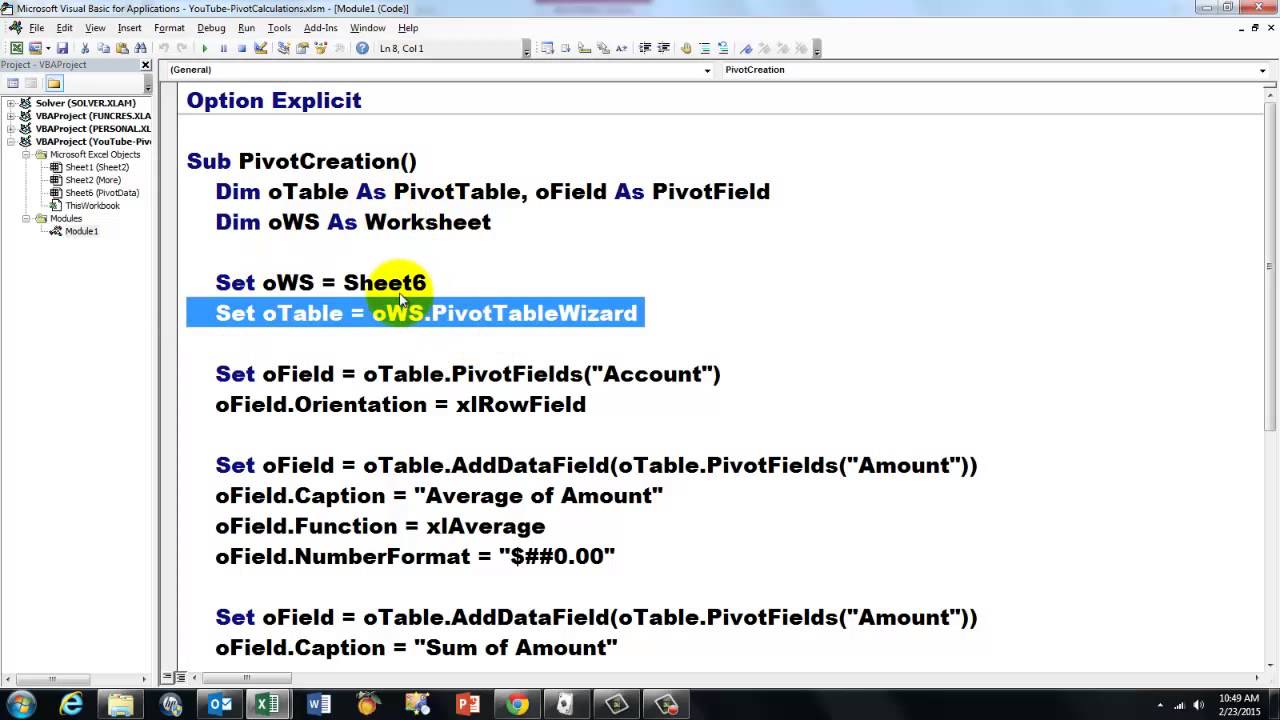Expand the VBAProject (PERSONAL.XL) node
This screenshot has height=720, width=1280.
(x=11, y=129)
